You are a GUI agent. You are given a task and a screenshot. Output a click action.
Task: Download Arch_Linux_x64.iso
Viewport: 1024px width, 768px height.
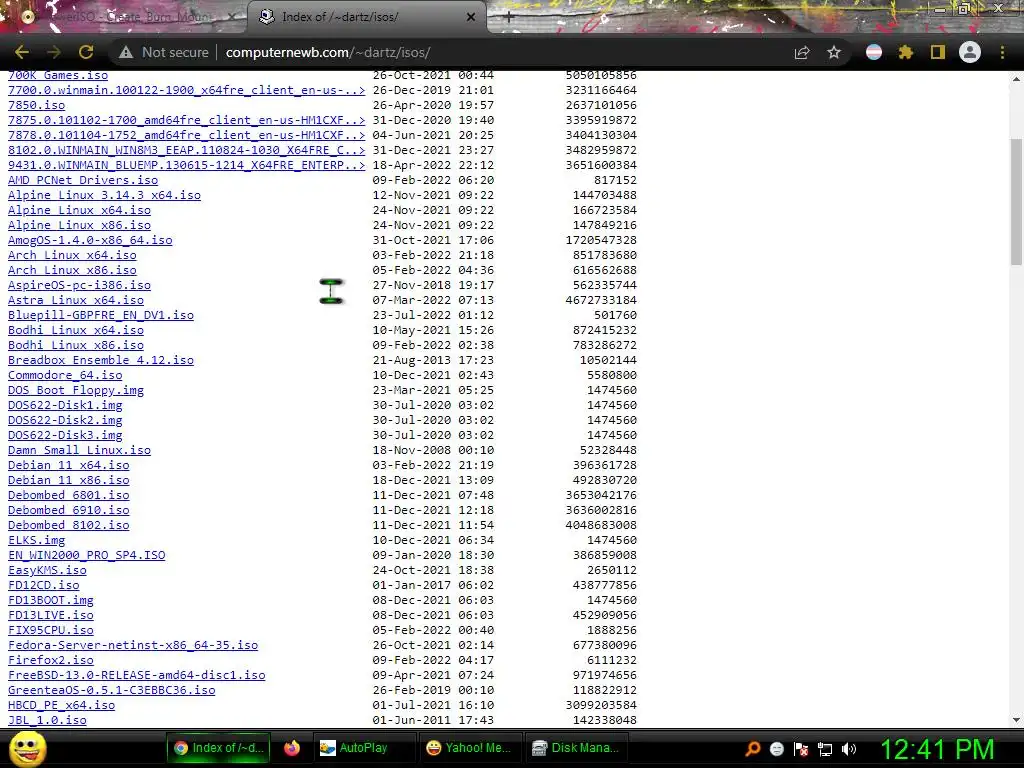pyautogui.click(x=72, y=255)
